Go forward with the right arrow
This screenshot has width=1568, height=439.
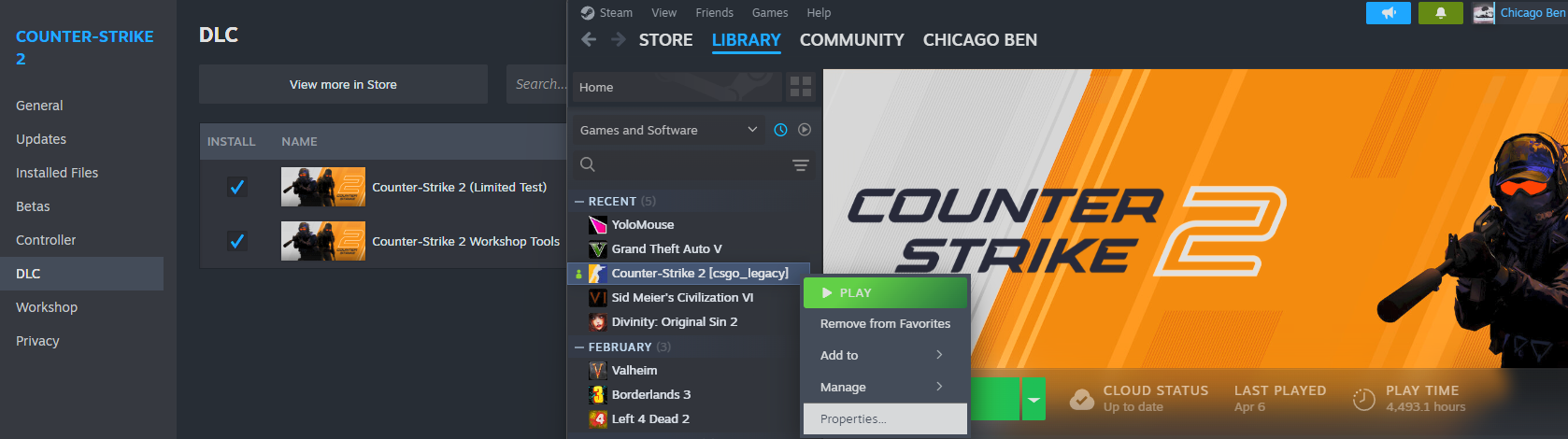pyautogui.click(x=618, y=39)
